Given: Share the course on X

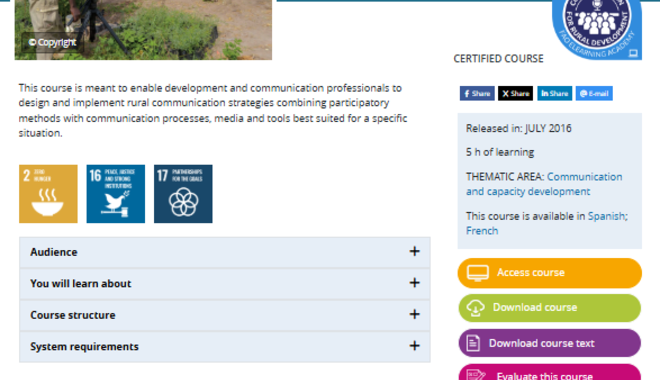Looking at the screenshot, I should point(515,93).
